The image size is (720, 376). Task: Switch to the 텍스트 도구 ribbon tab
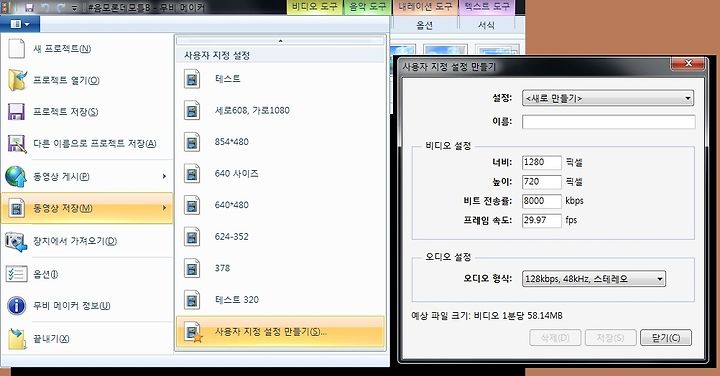point(487,7)
